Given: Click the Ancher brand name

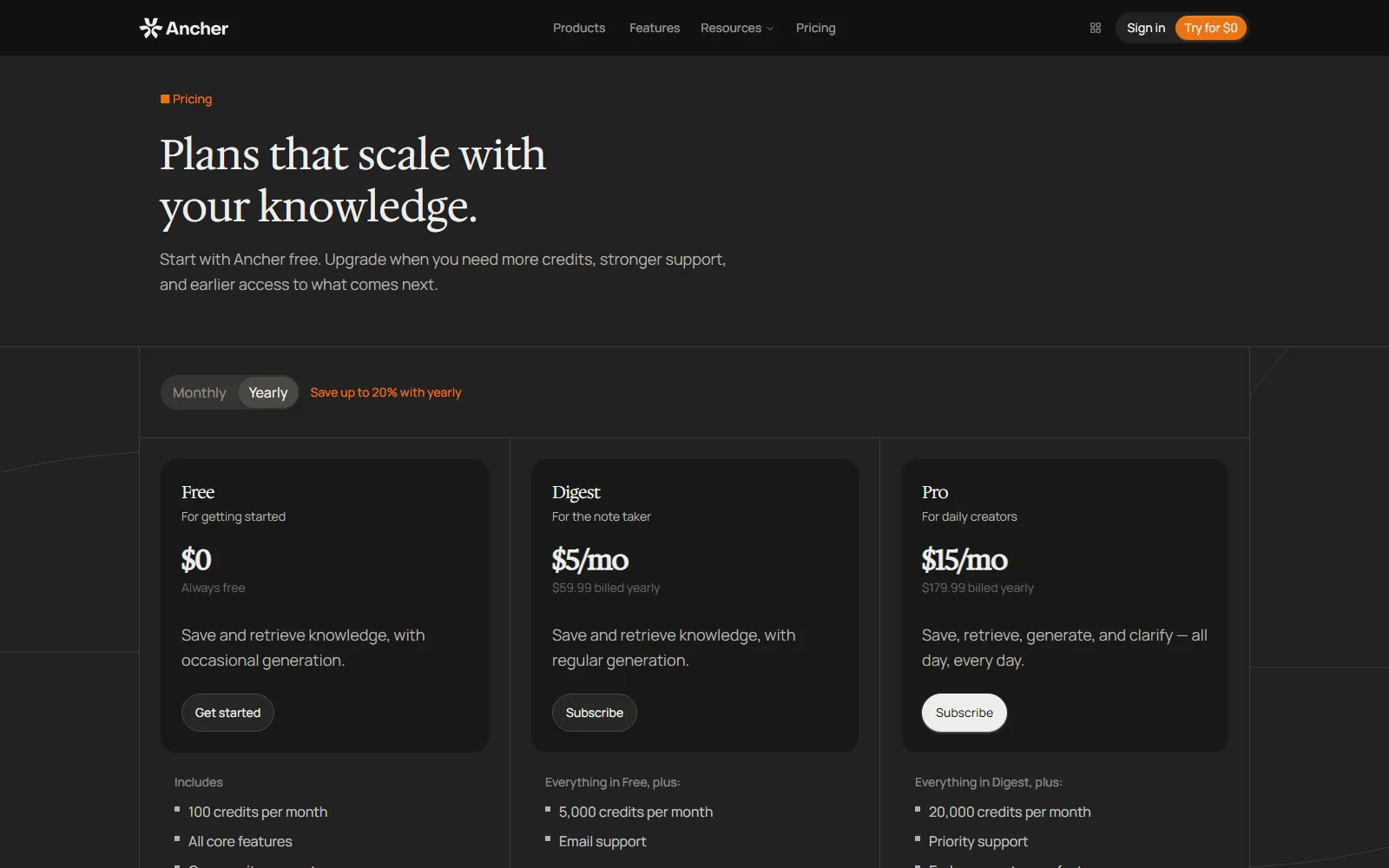Looking at the screenshot, I should tap(197, 29).
